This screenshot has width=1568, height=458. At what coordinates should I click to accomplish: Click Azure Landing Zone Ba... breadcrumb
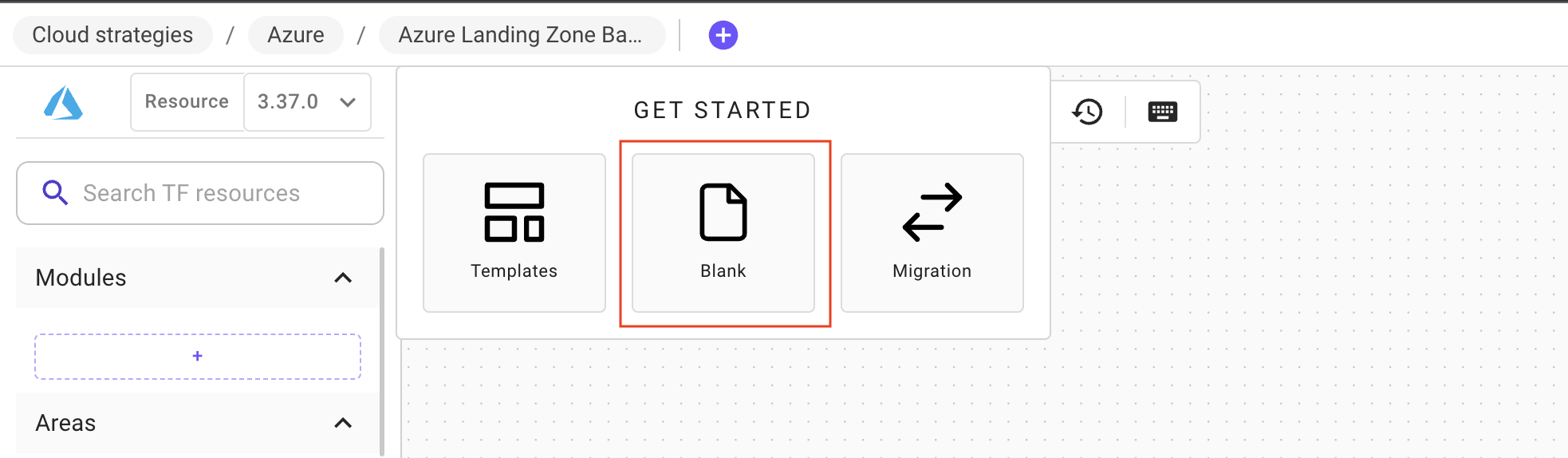click(x=521, y=35)
